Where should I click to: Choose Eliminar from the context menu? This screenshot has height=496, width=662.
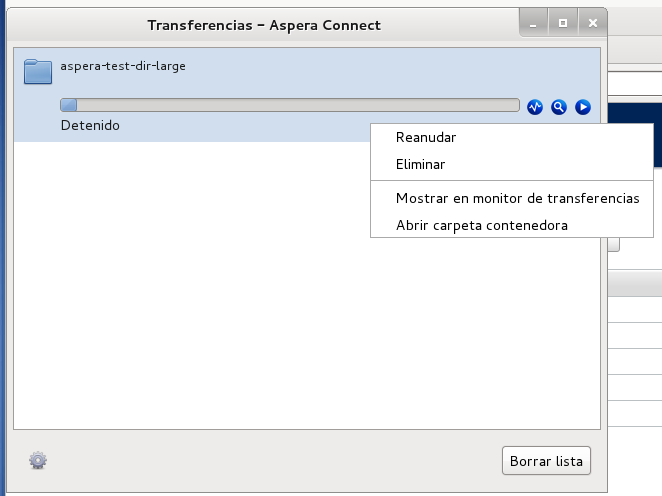pyautogui.click(x=512, y=165)
